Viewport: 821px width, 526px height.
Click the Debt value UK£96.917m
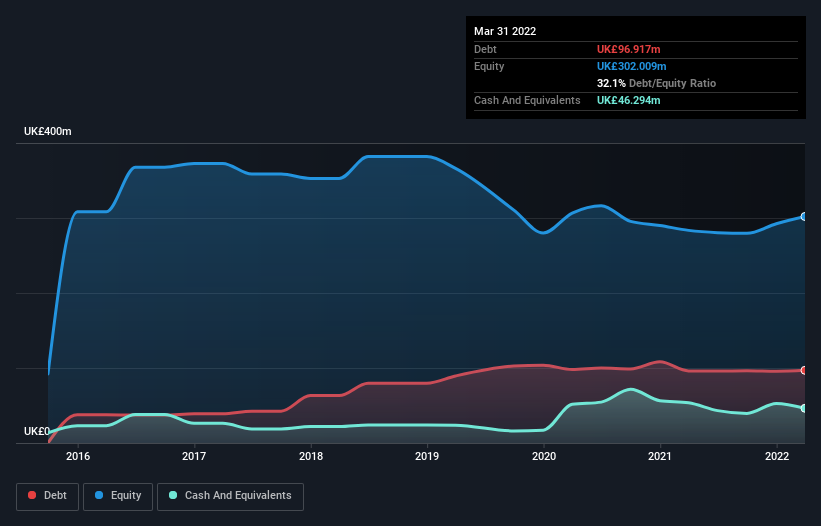(628, 49)
